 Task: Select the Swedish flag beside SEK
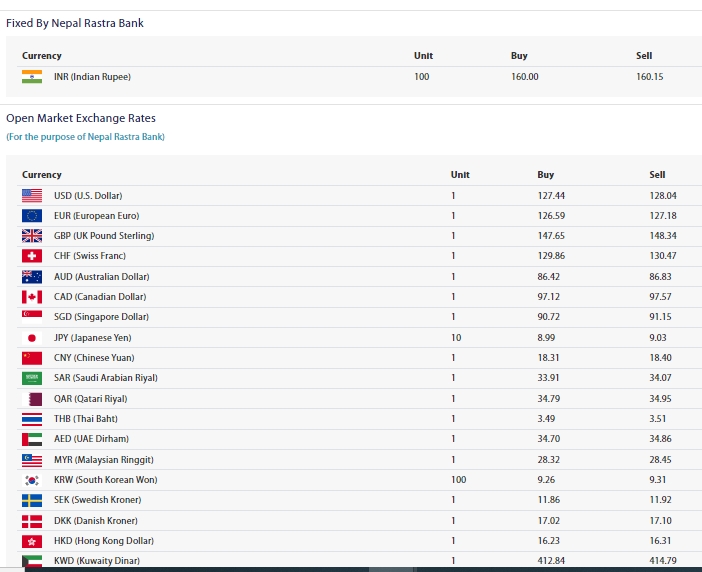coord(32,500)
